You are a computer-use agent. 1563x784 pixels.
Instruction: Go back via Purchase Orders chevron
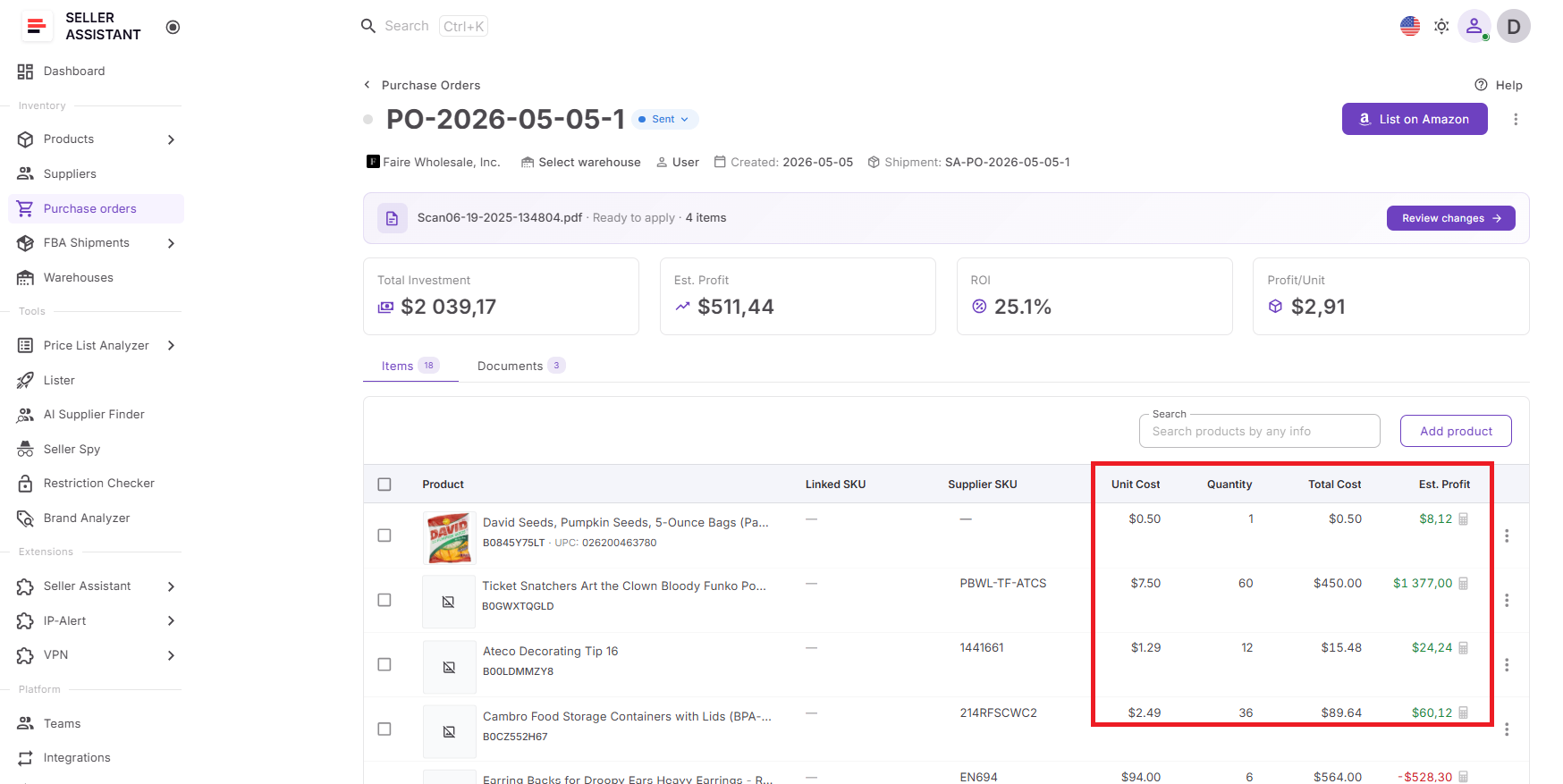[367, 85]
